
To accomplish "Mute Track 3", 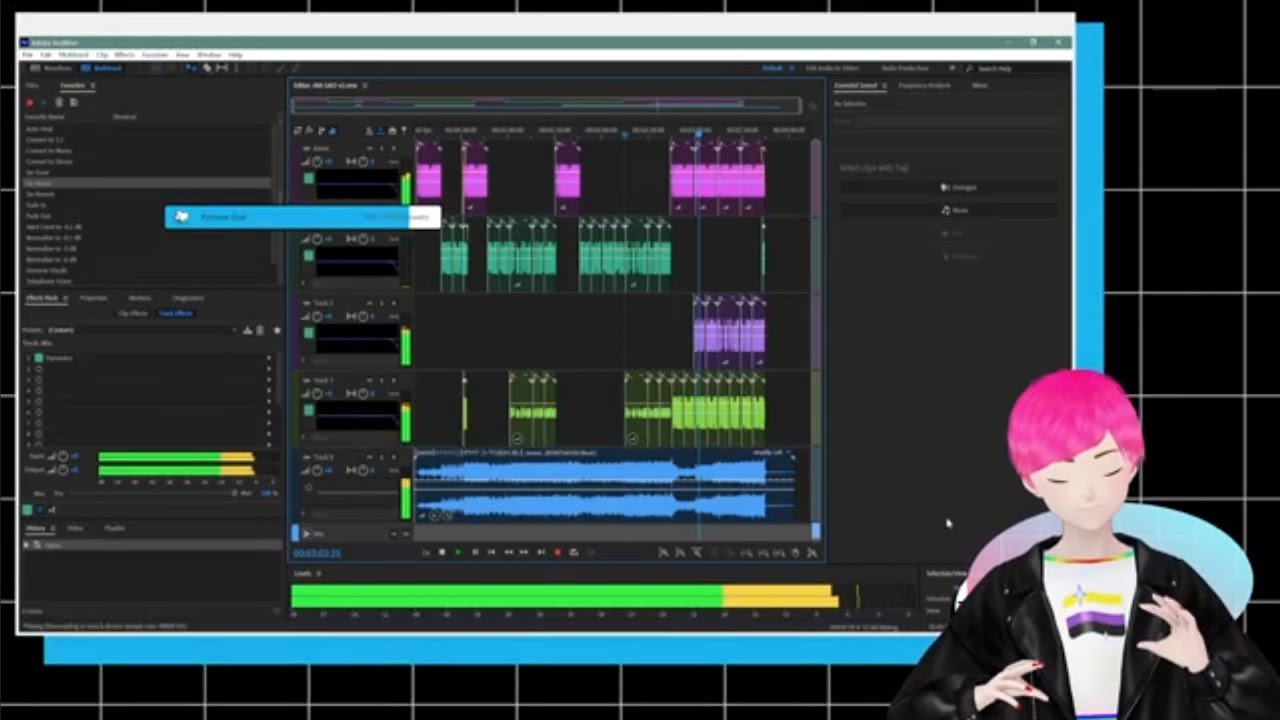I will click(369, 303).
